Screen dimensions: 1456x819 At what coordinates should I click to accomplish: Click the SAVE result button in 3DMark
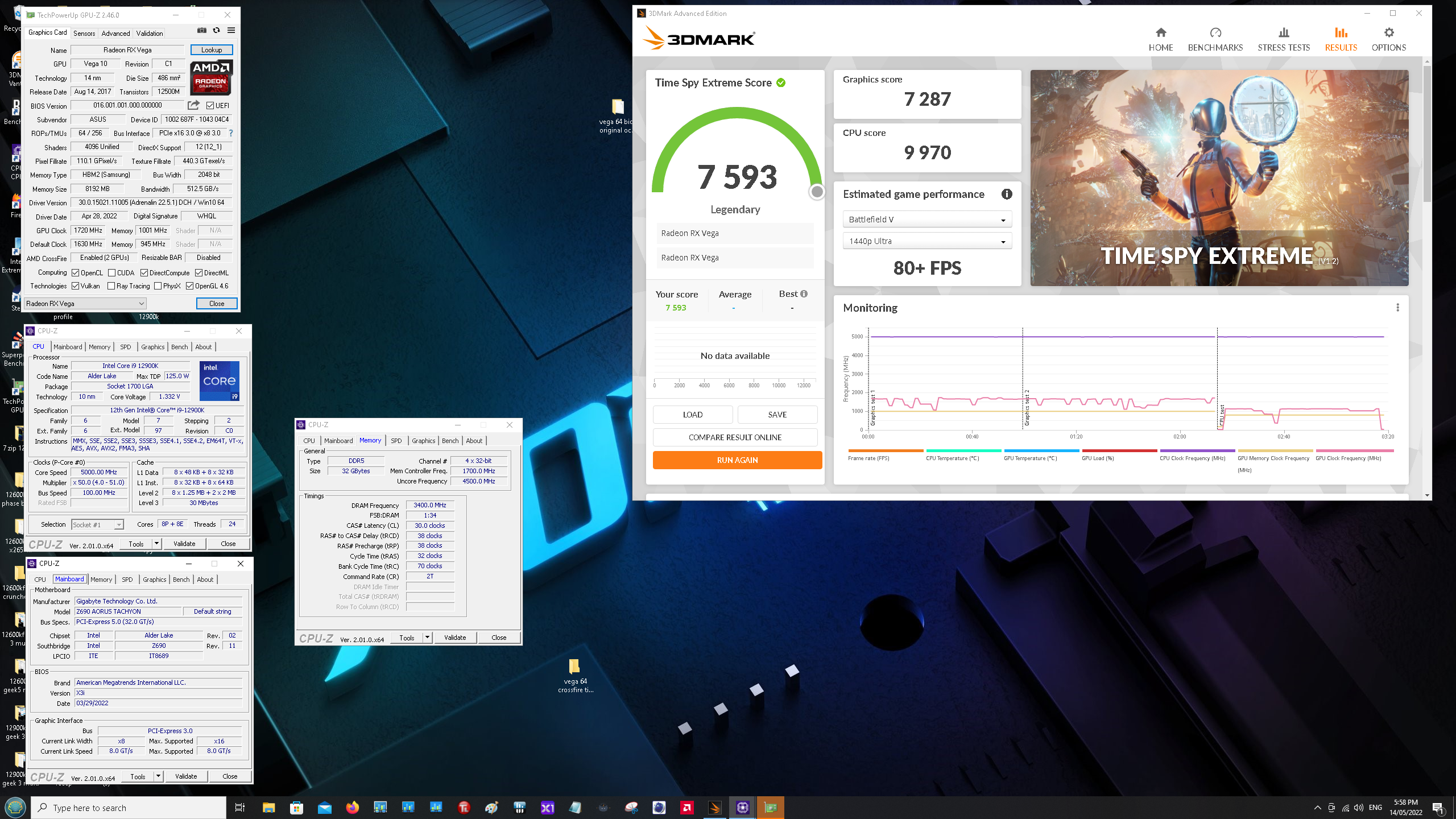pyautogui.click(x=777, y=415)
